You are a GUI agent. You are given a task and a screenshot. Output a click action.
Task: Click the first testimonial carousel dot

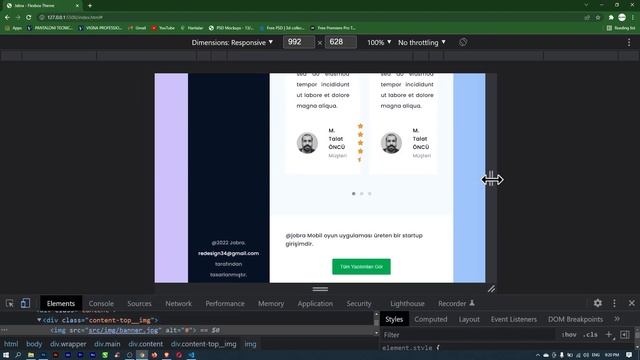(353, 193)
